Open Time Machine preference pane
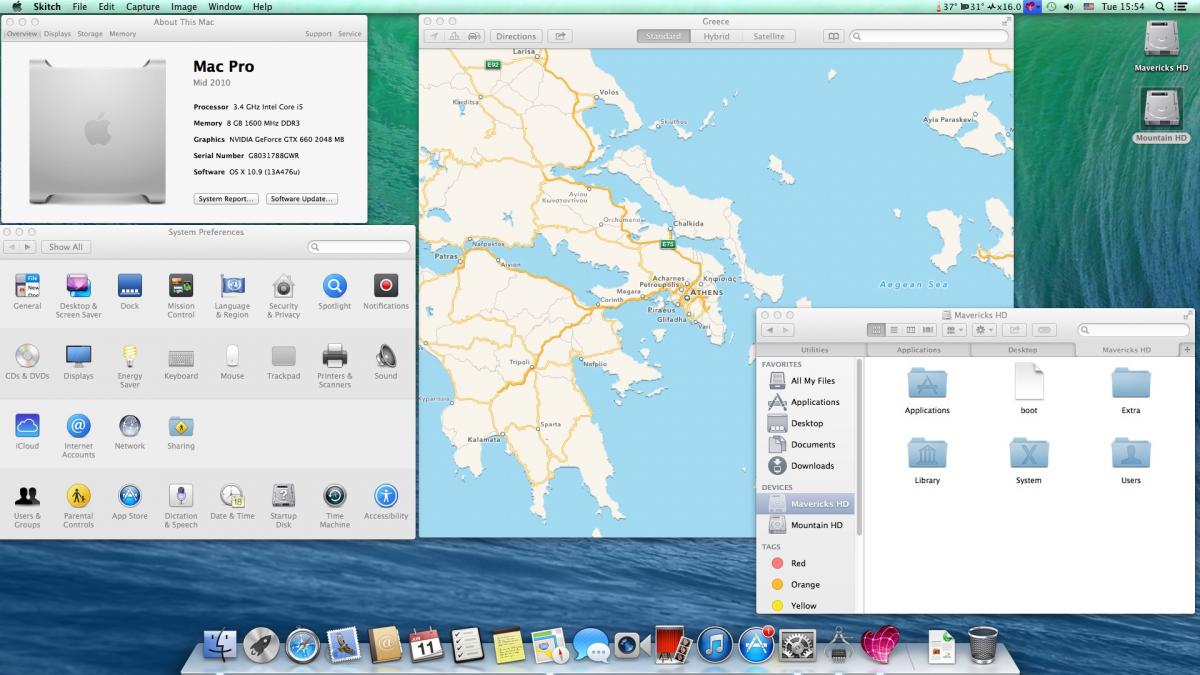 click(335, 505)
